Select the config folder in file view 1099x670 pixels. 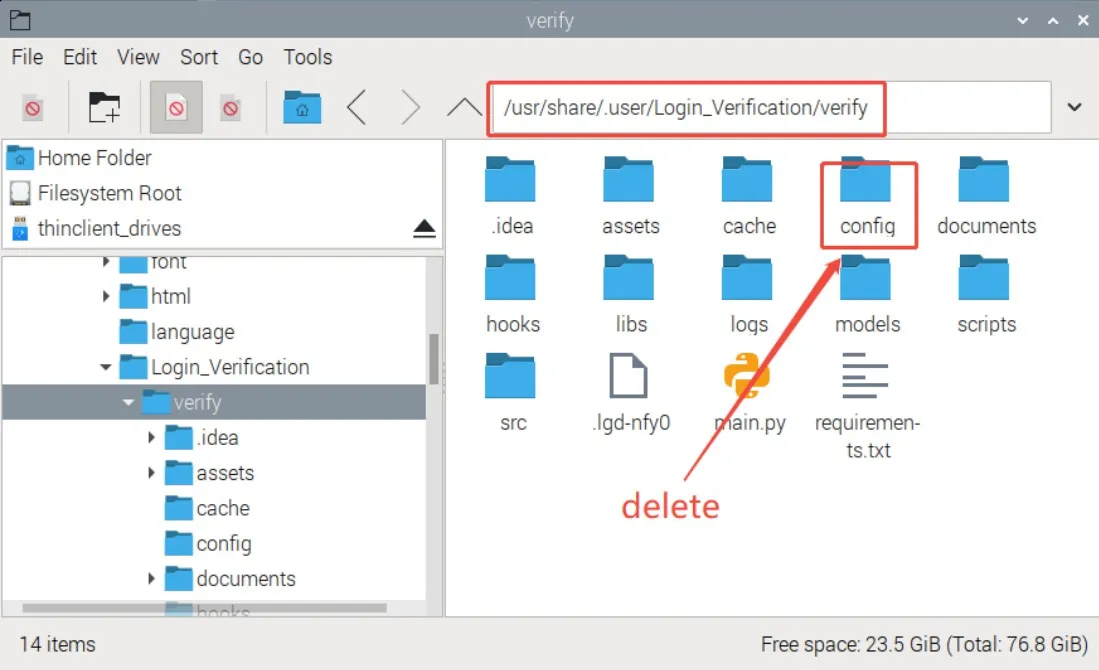(866, 184)
